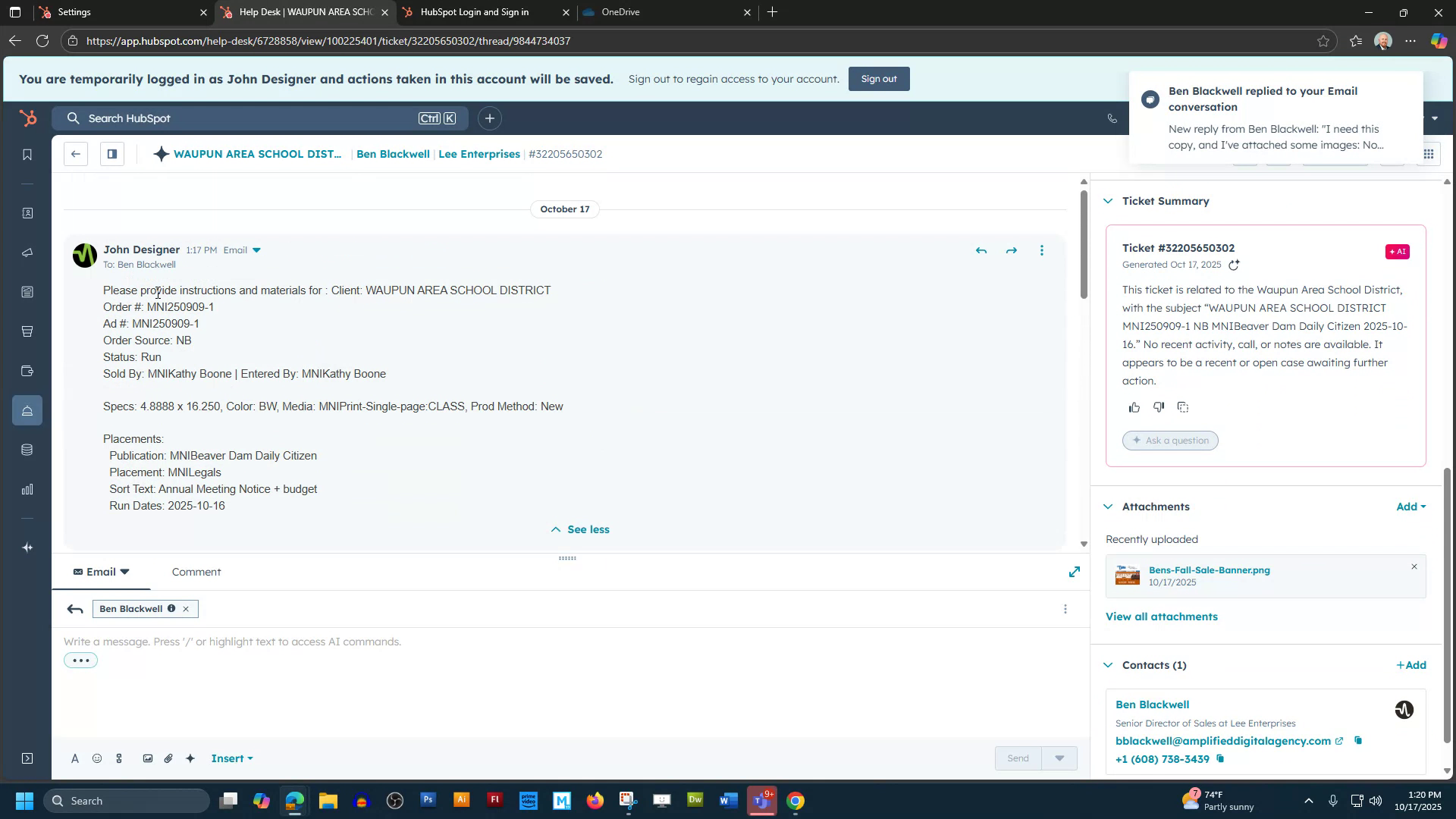Open the View all attachments link

point(1161,617)
